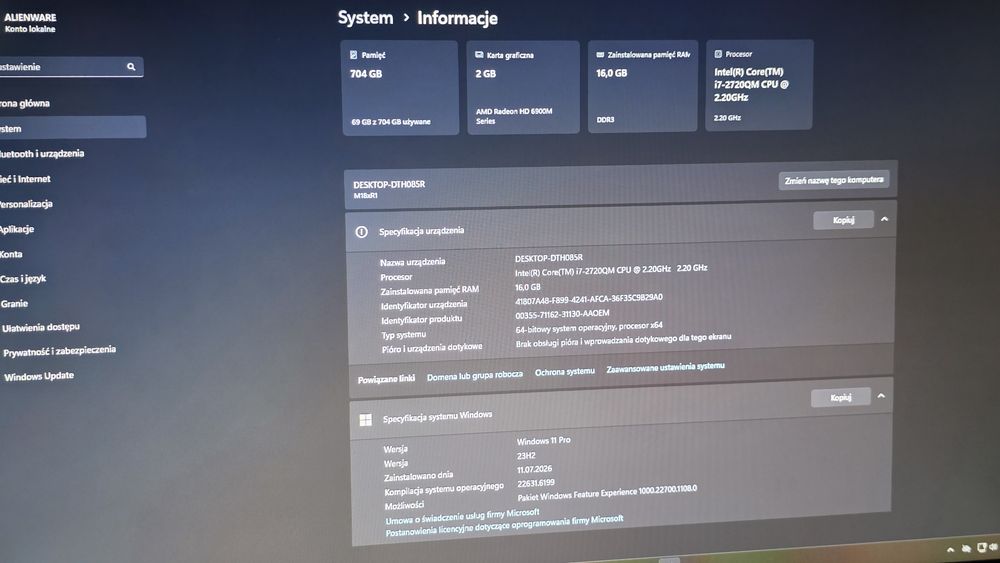1000x563 pixels.
Task: Copy Windows specifications with Kopiuj button
Action: (x=841, y=397)
